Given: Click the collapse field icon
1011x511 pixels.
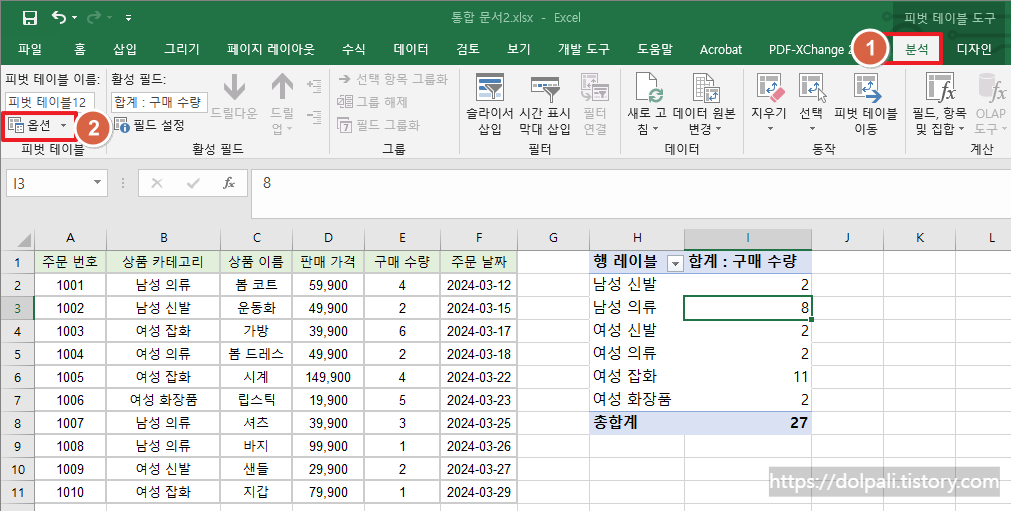Looking at the screenshot, I should tap(314, 117).
